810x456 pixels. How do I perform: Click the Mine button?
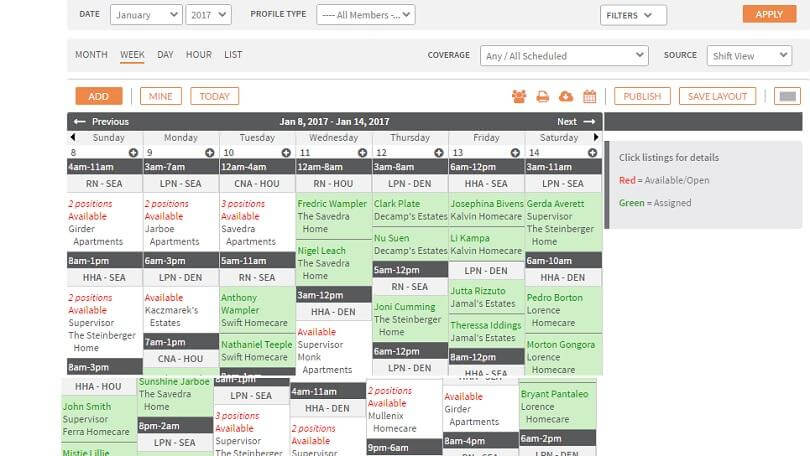pyautogui.click(x=161, y=96)
